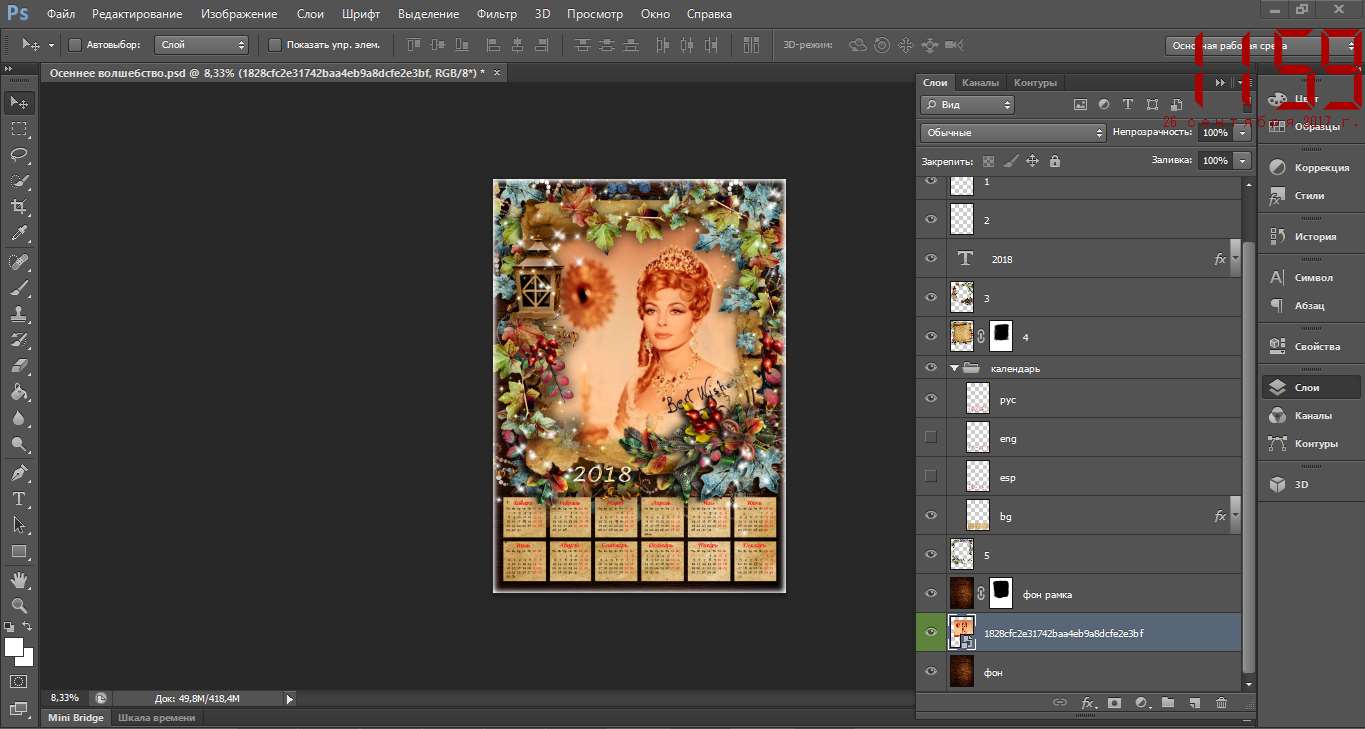Open the Редактирование menu
The width and height of the screenshot is (1365, 729).
coord(137,14)
